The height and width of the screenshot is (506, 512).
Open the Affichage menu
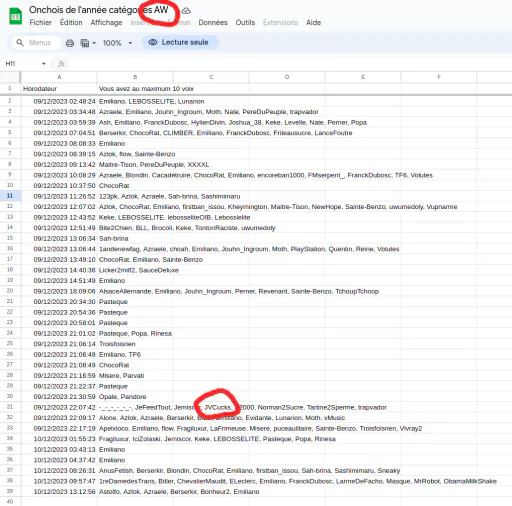106,23
